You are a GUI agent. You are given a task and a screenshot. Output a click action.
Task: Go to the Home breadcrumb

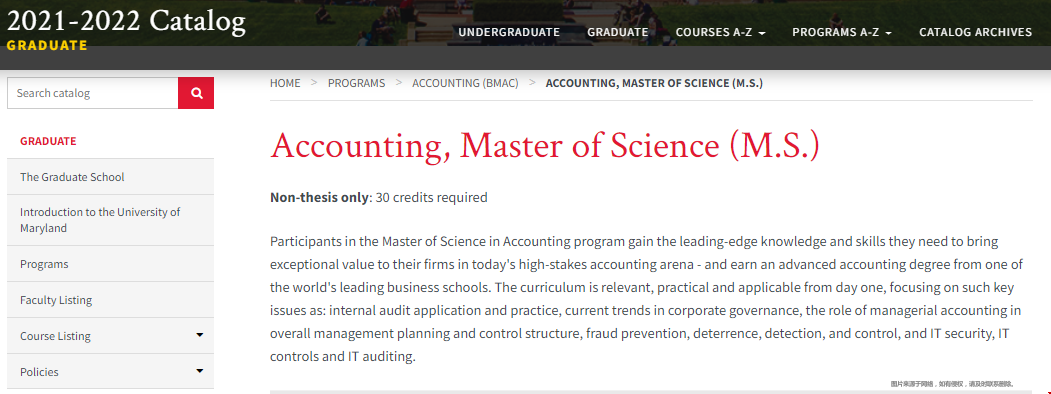pos(285,83)
